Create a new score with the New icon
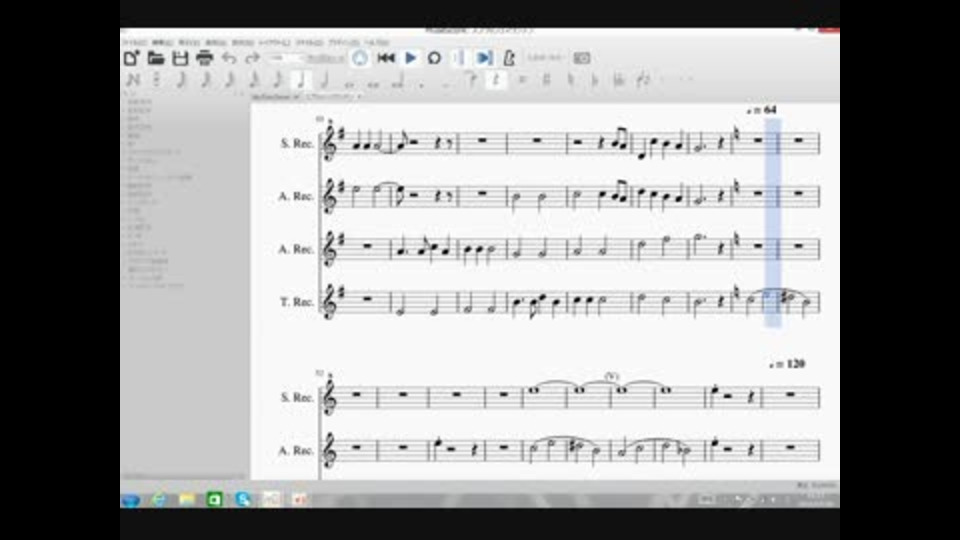 131,58
